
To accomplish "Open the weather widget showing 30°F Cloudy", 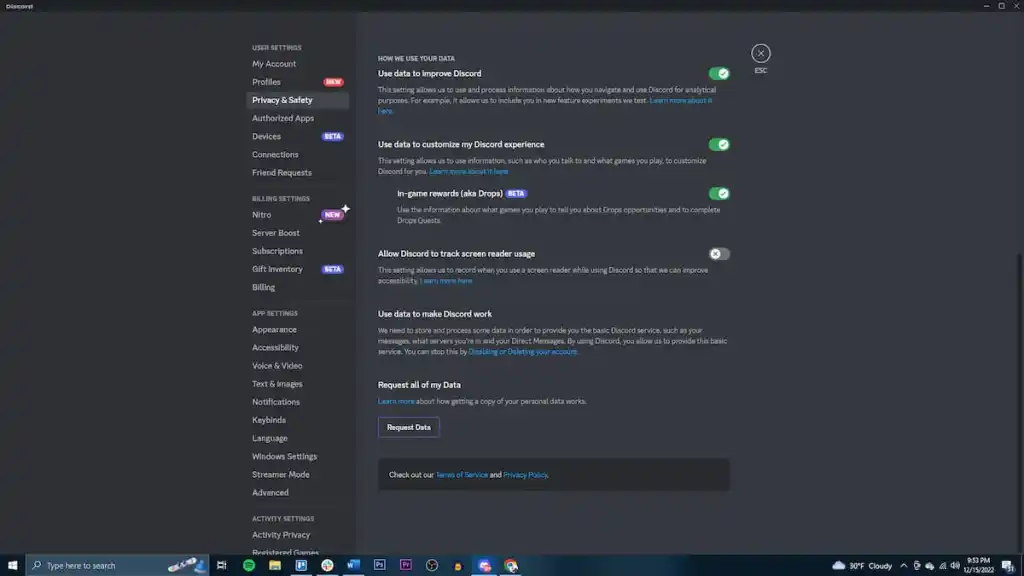I will [862, 566].
